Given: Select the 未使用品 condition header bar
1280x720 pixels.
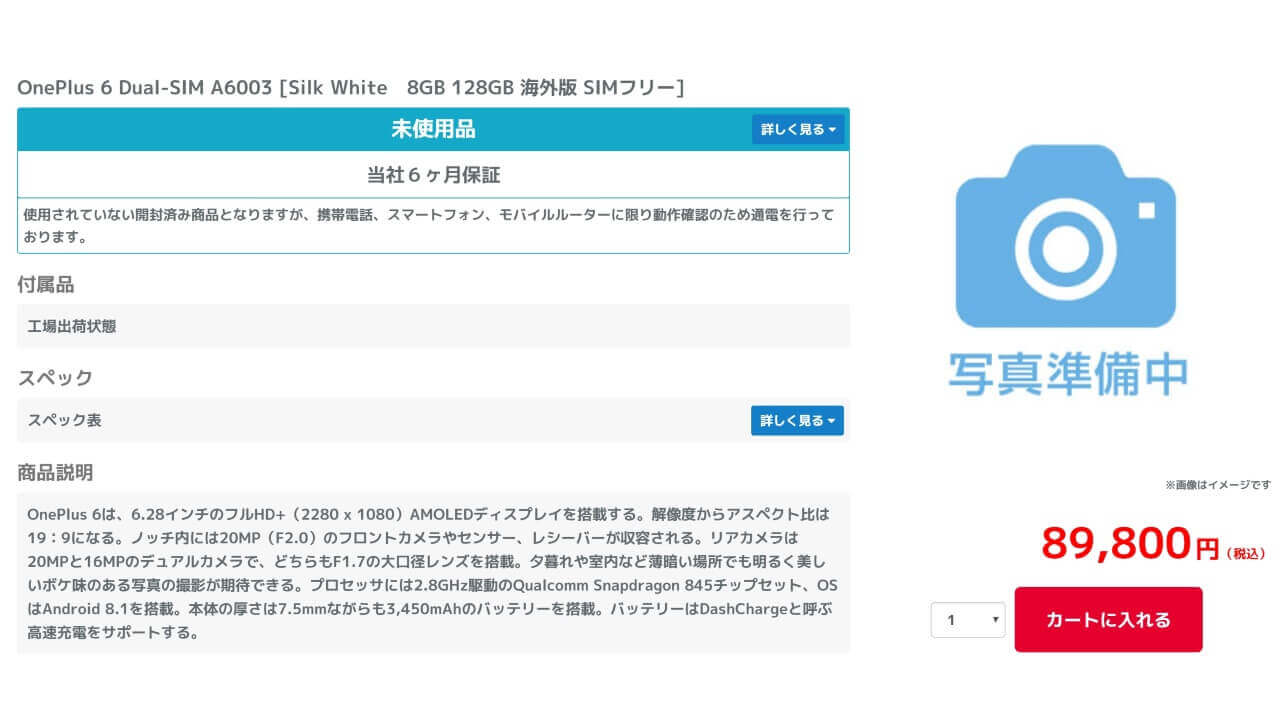Looking at the screenshot, I should tap(432, 130).
